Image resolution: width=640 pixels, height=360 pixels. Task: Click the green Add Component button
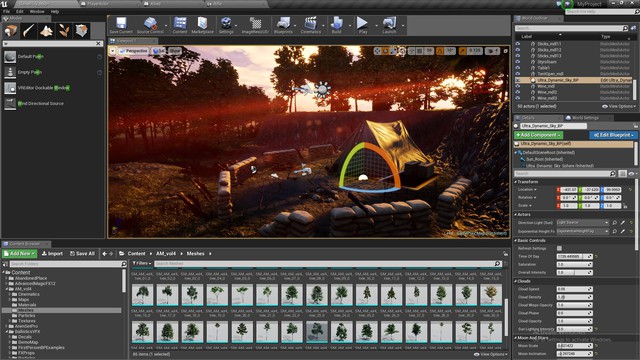click(x=538, y=135)
